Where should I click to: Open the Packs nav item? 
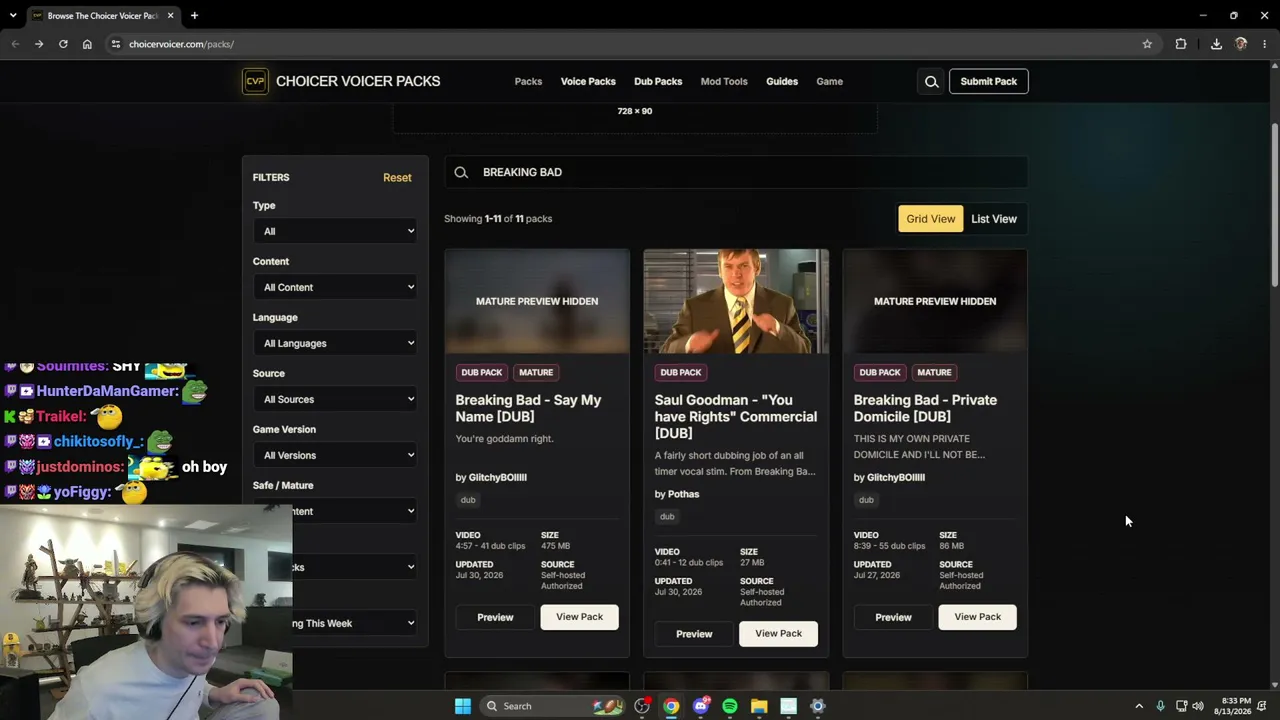coord(528,82)
